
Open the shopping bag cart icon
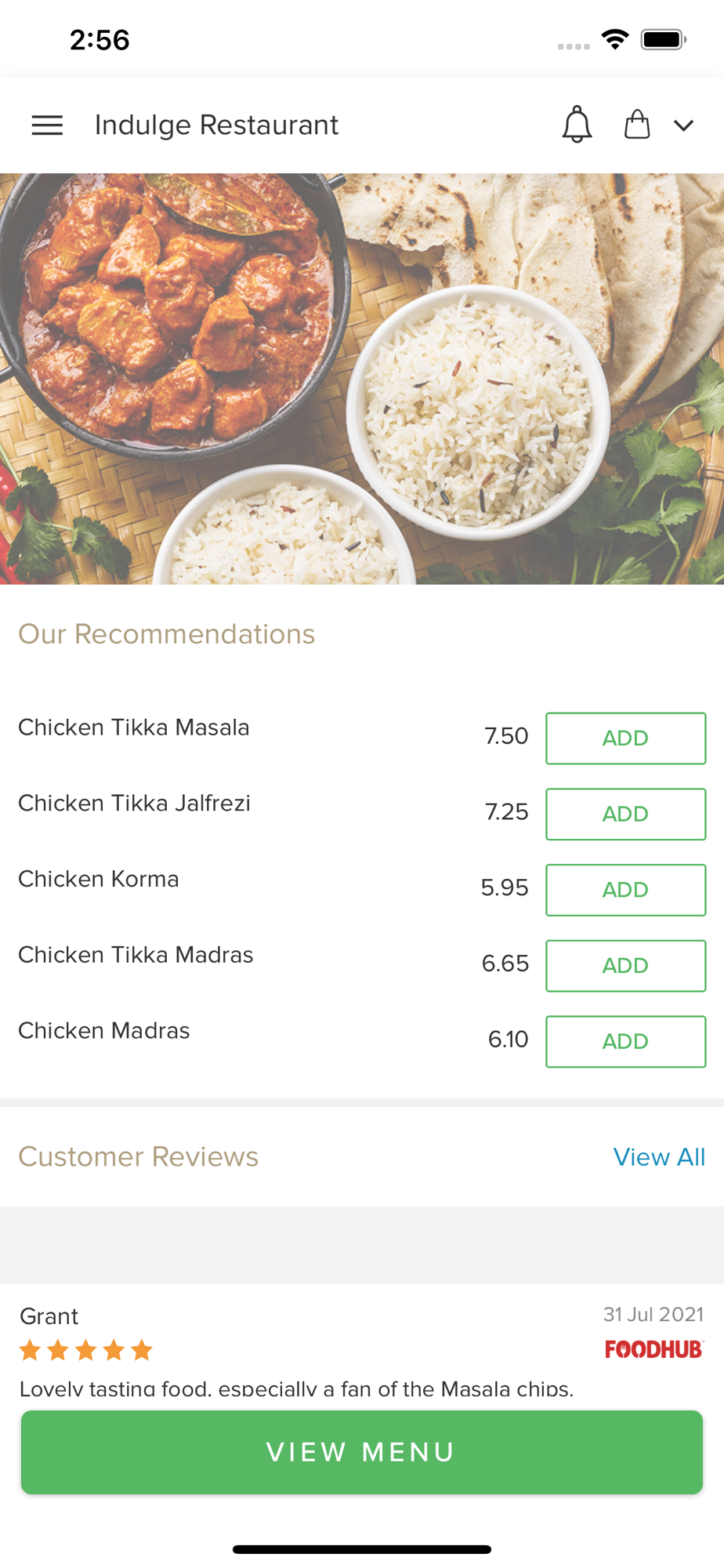click(637, 125)
